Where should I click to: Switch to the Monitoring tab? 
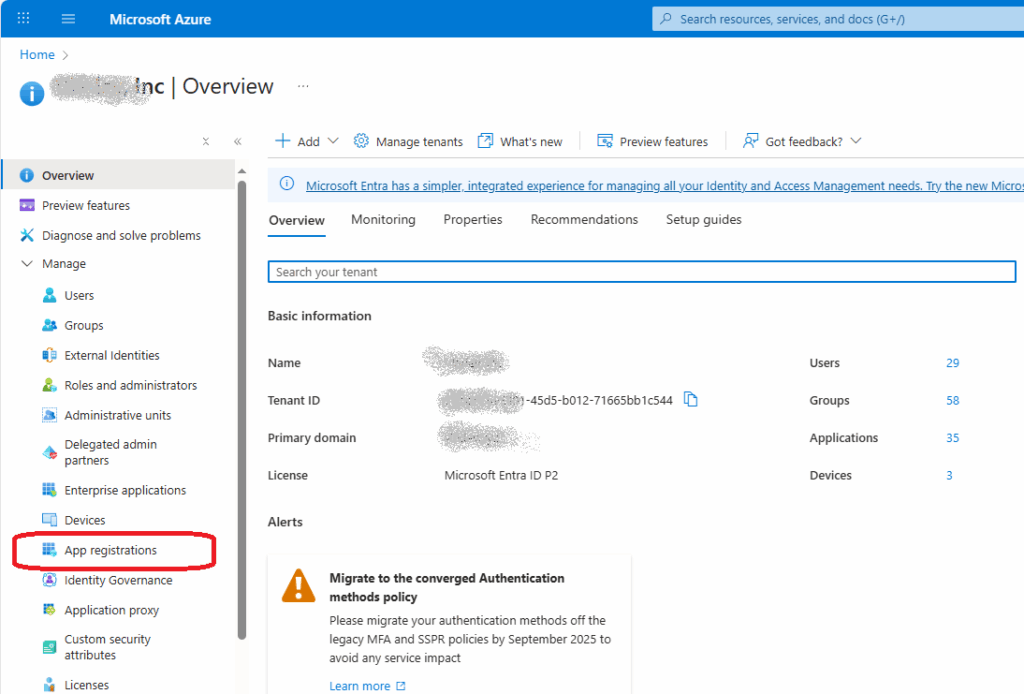(383, 220)
